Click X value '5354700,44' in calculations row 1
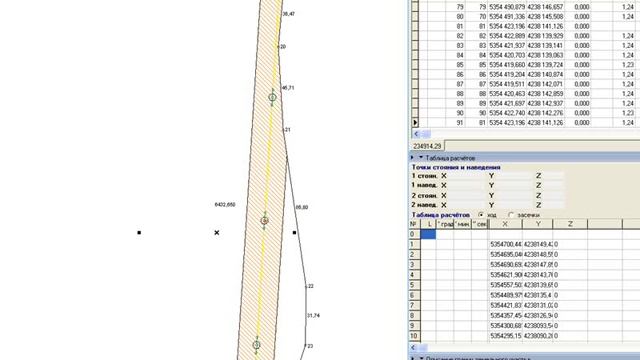 click(x=506, y=244)
